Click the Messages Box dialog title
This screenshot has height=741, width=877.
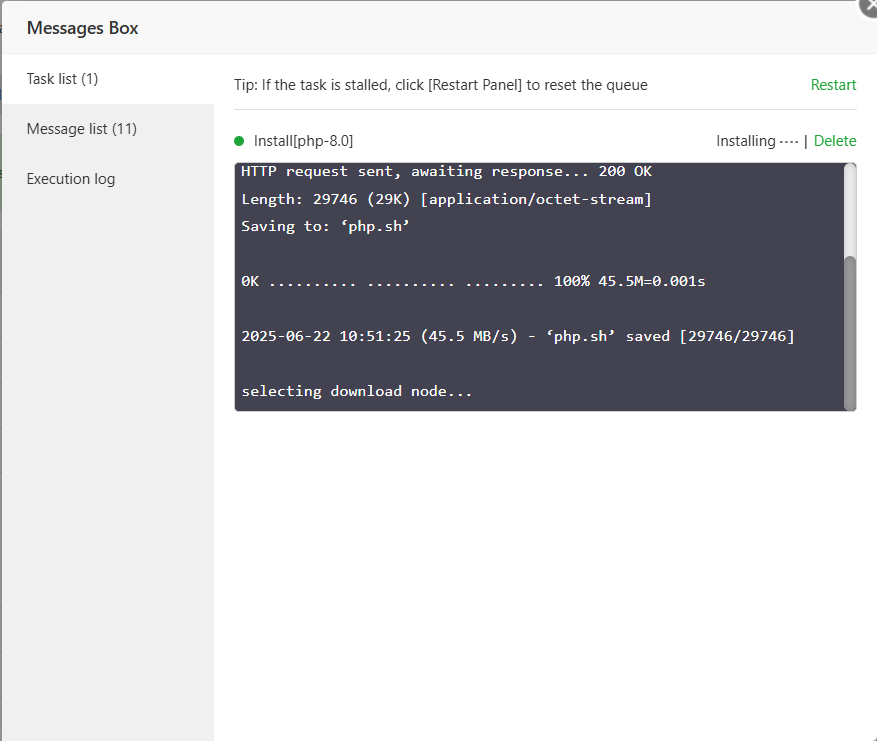(82, 28)
